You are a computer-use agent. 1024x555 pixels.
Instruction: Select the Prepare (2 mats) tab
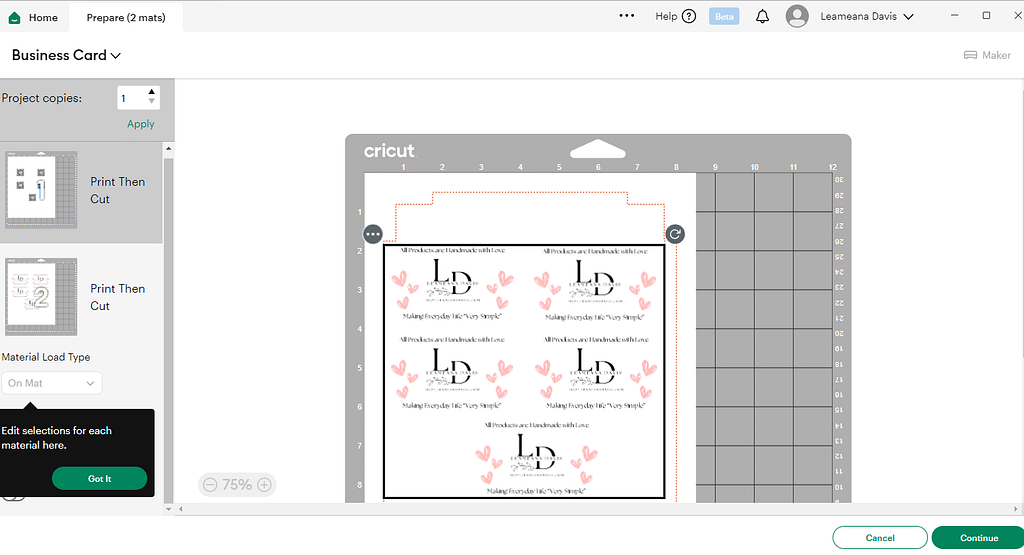coord(126,18)
